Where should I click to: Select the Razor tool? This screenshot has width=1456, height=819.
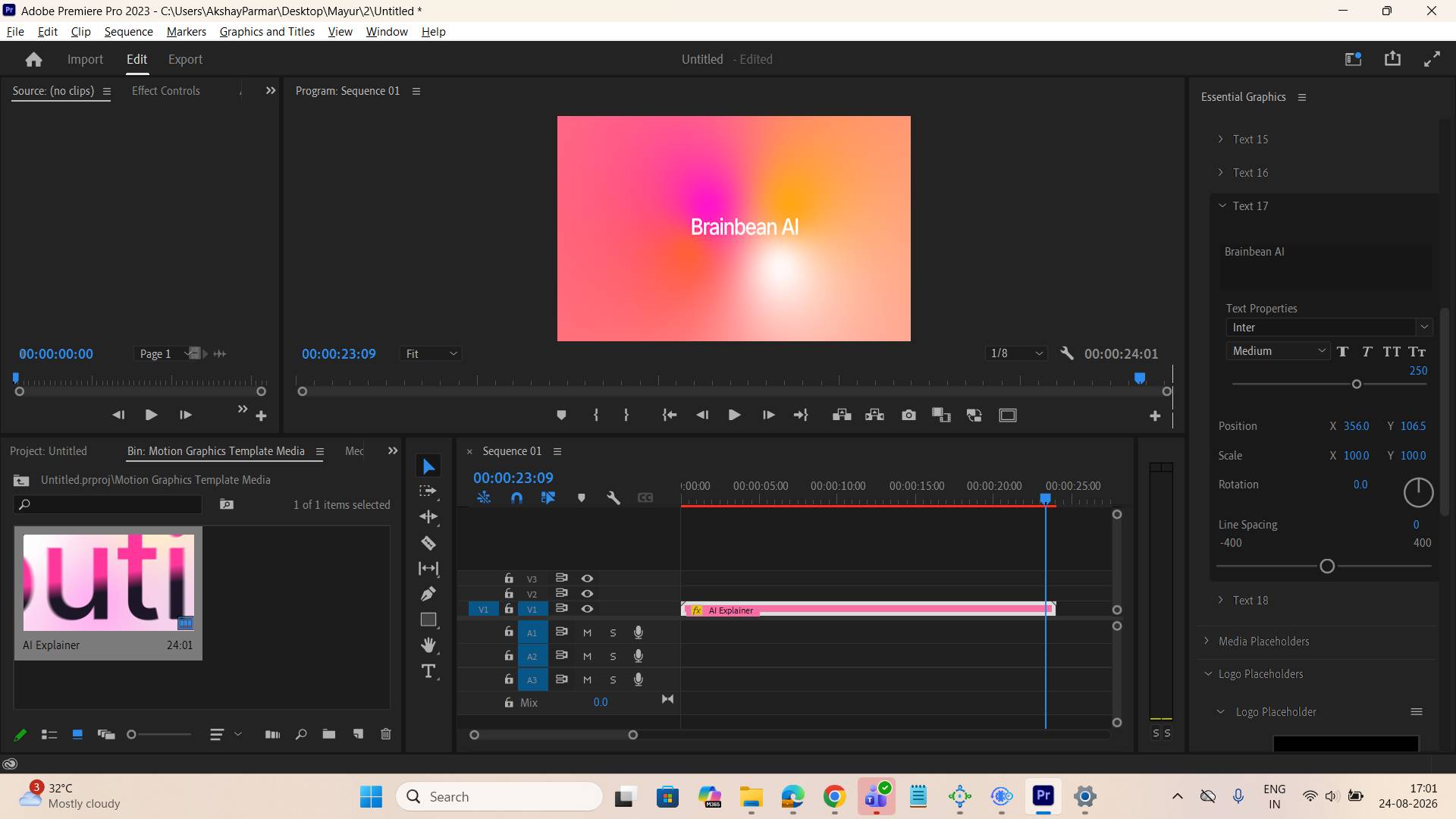tap(428, 543)
